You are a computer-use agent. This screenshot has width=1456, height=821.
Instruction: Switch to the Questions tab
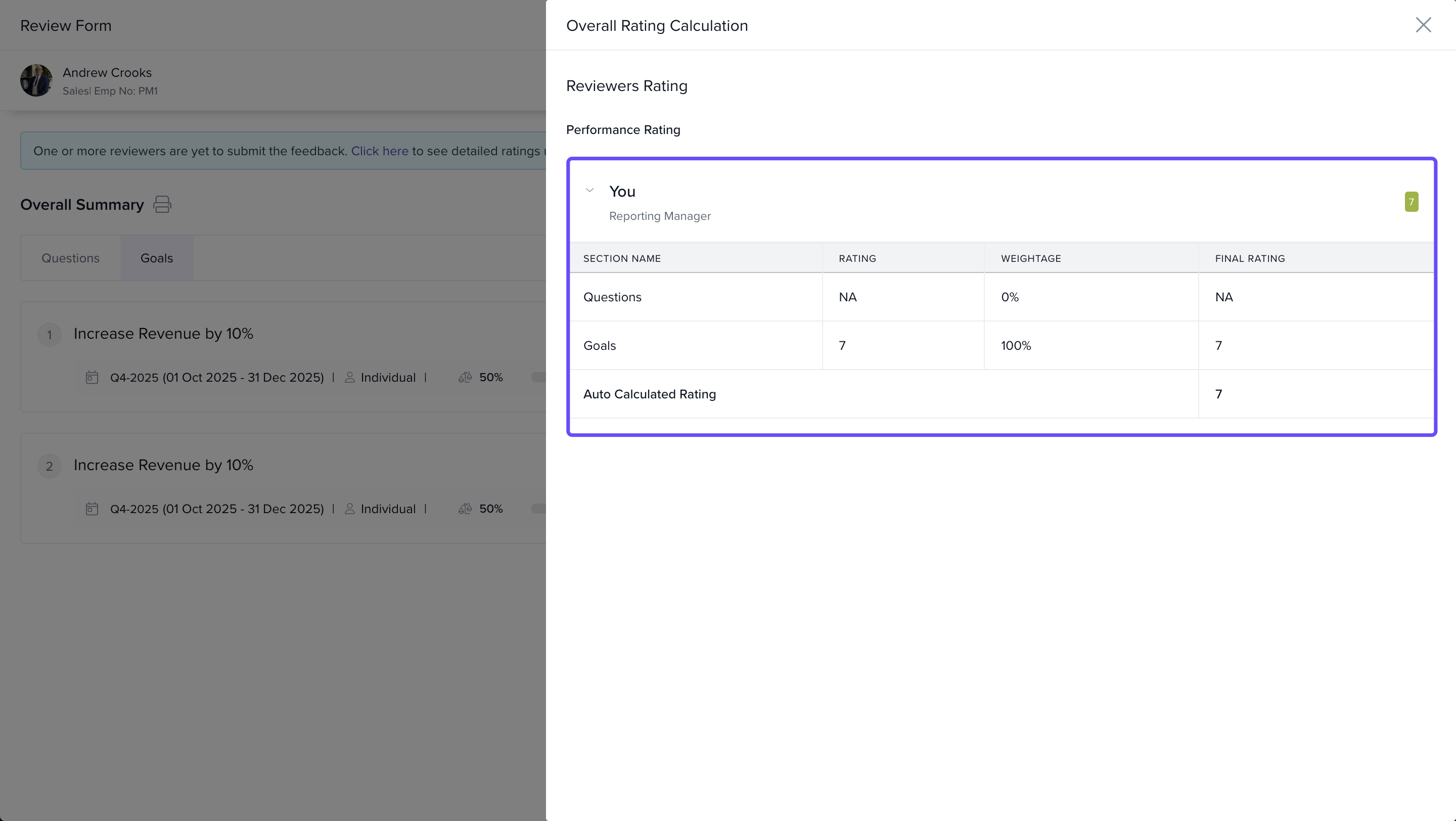point(70,258)
